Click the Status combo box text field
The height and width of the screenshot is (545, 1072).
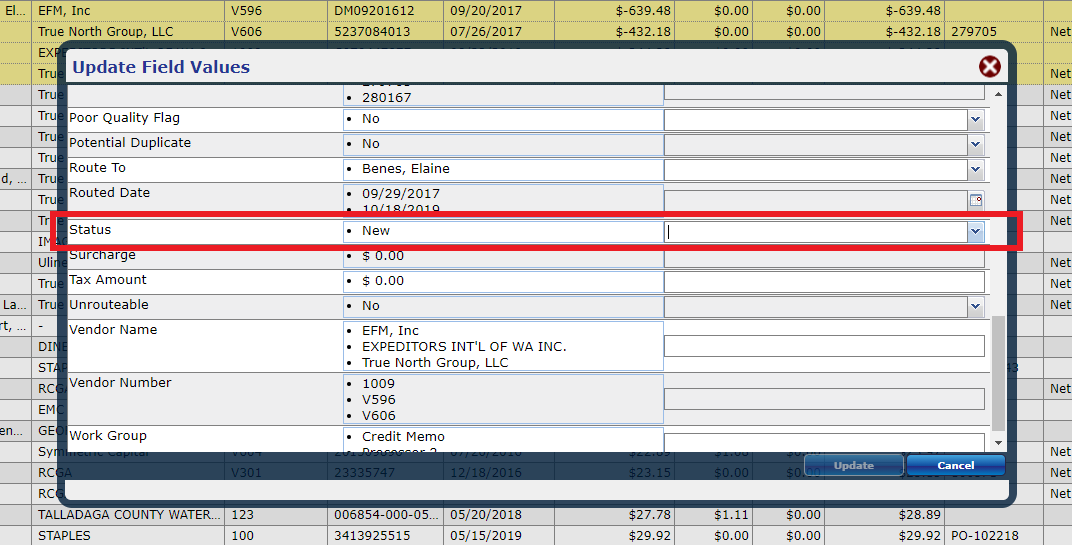pyautogui.click(x=815, y=232)
